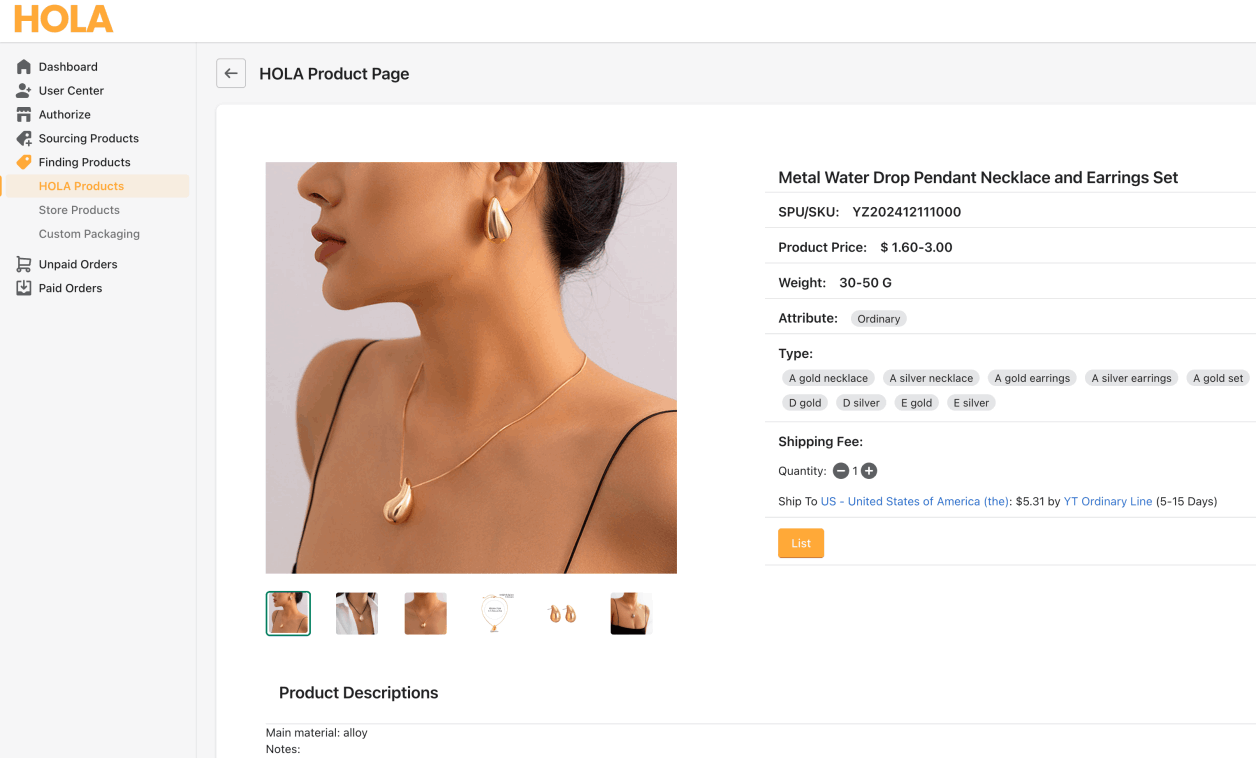Decrease quantity with the minus button

point(841,471)
